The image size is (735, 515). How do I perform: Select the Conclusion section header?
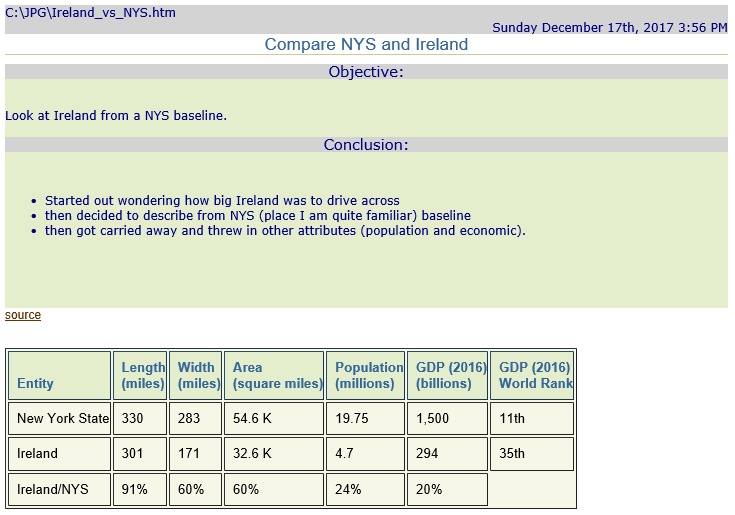pos(366,144)
